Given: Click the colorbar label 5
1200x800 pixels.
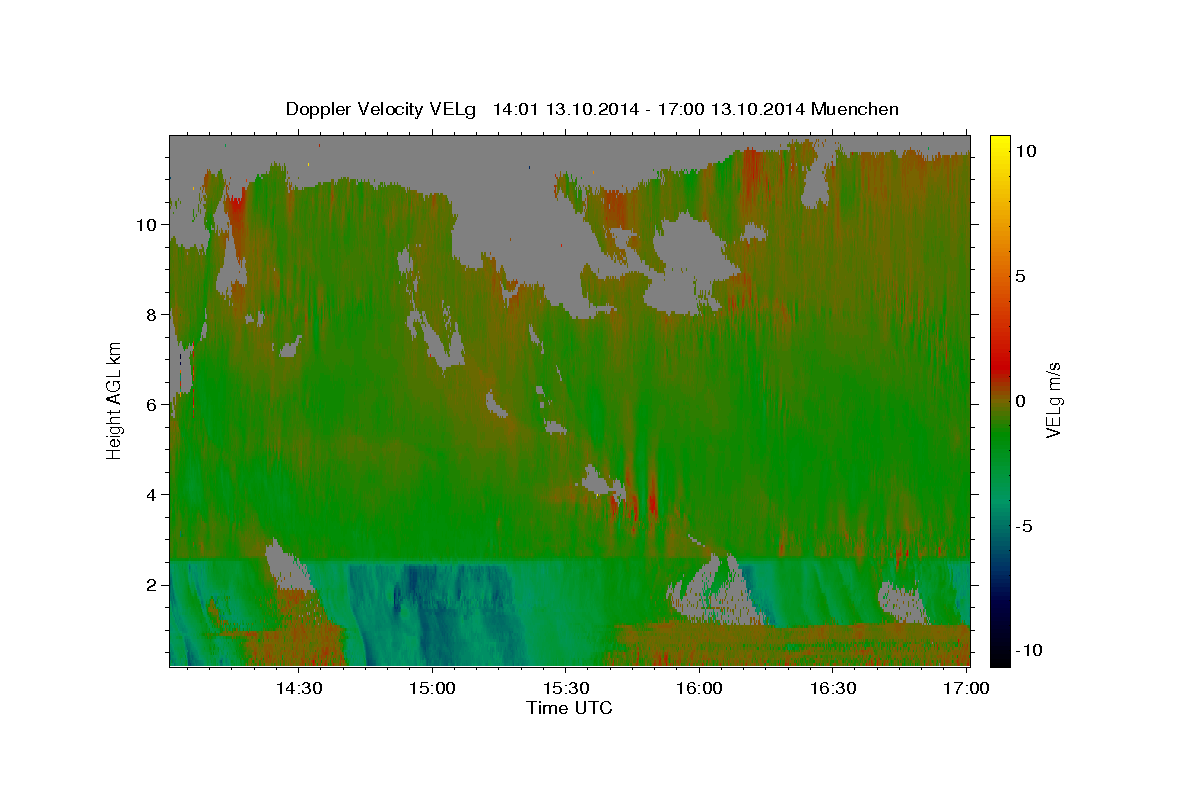Looking at the screenshot, I should (x=1020, y=275).
